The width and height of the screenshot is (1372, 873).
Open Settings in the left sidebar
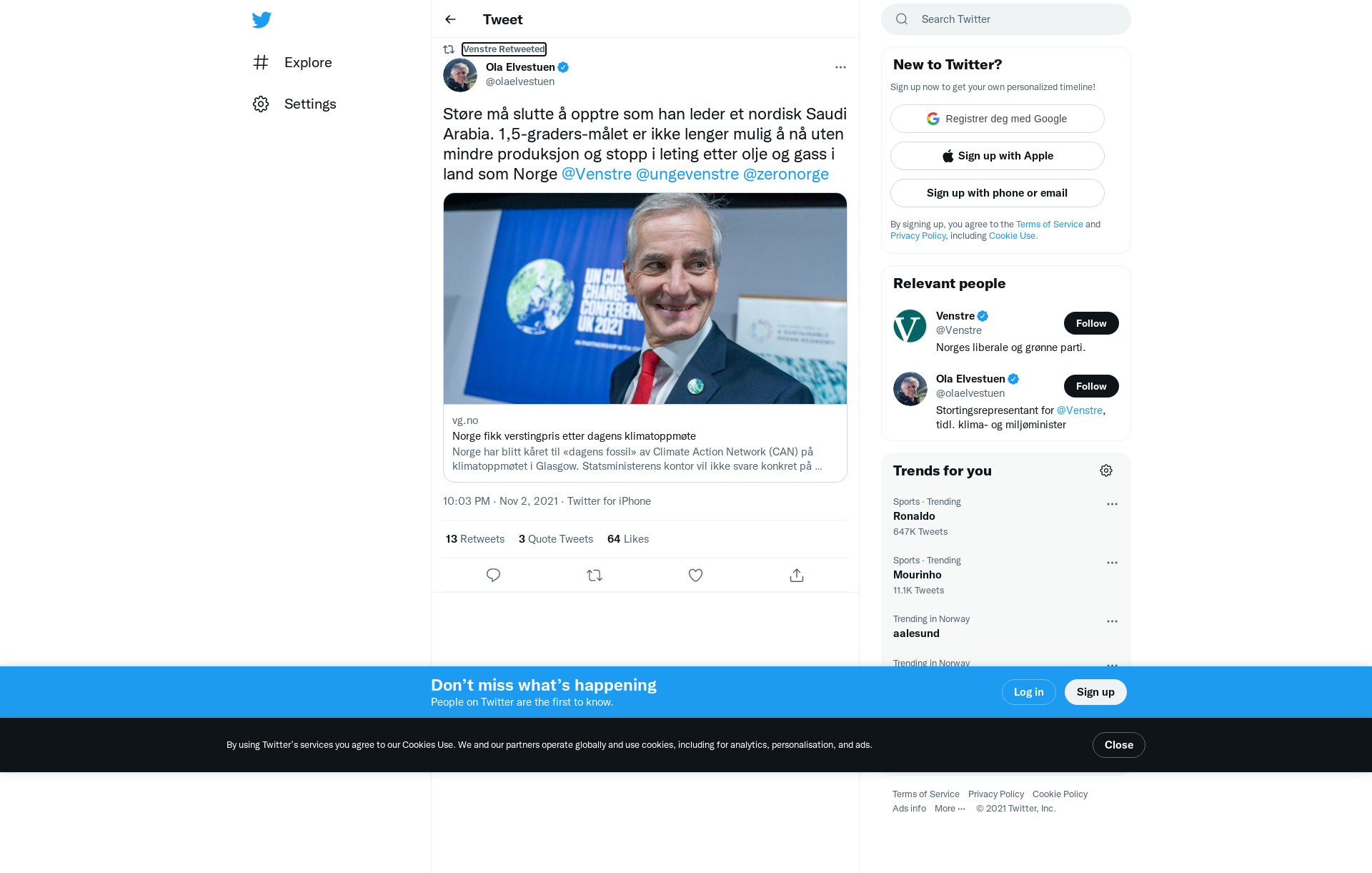point(294,104)
